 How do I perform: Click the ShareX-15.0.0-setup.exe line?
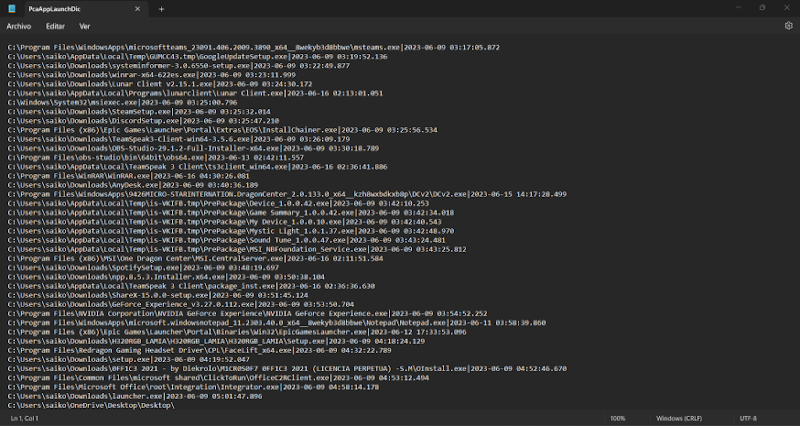158,295
